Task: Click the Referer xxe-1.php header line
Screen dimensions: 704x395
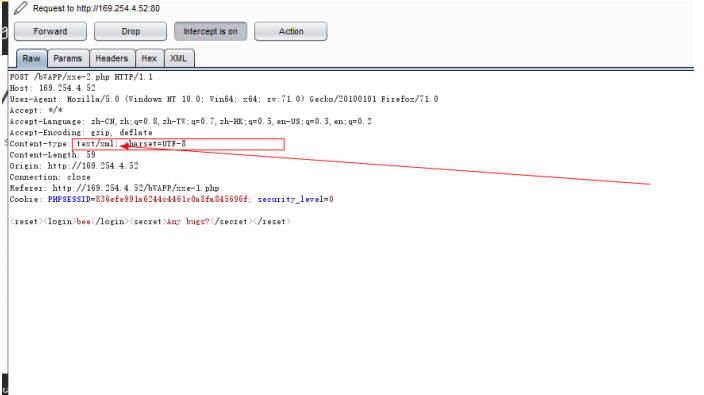Action: 114,188
